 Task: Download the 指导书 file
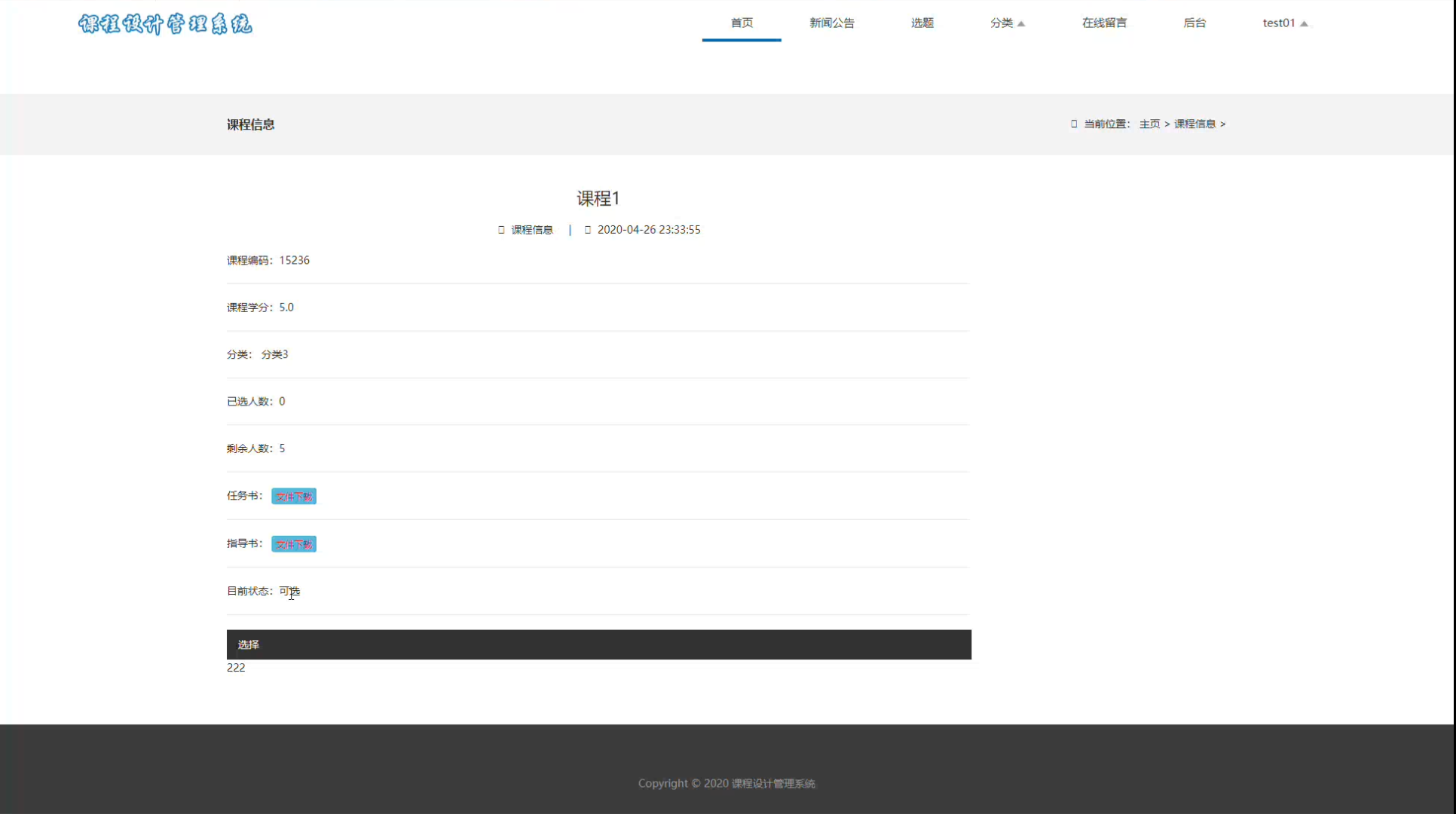tap(294, 544)
